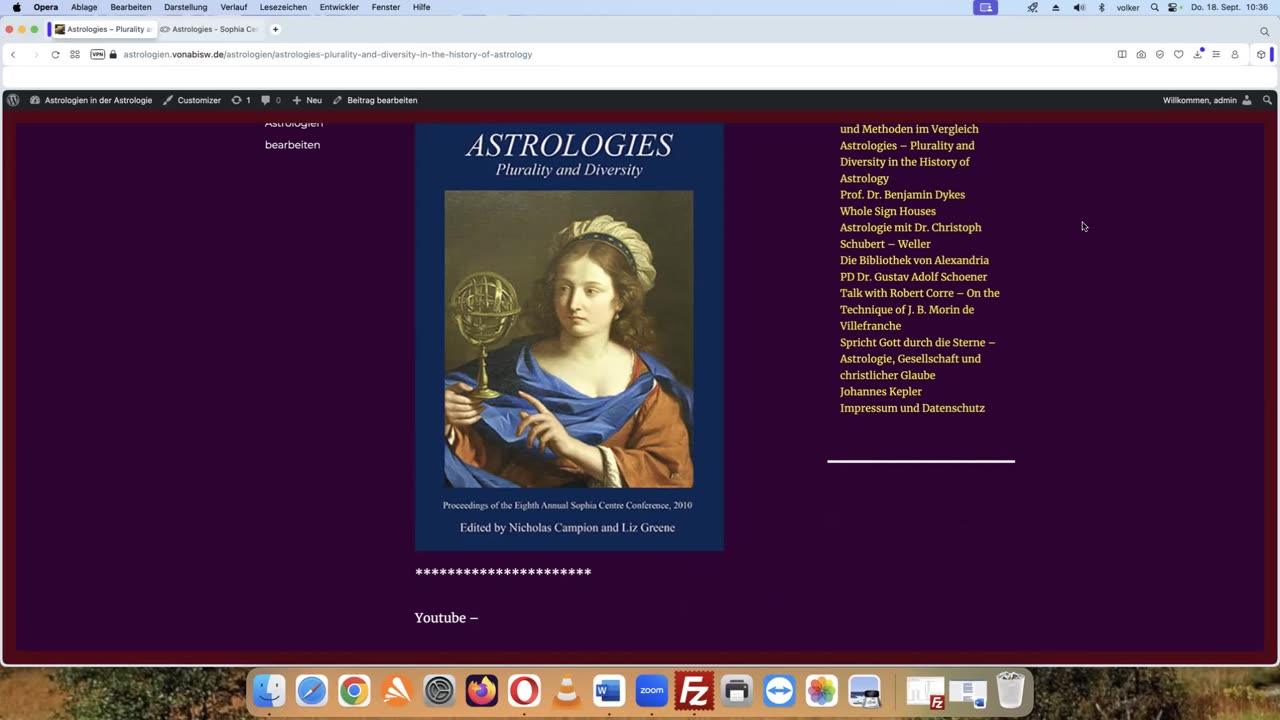
Task: Open the comments bubble in admin bar
Action: point(271,100)
